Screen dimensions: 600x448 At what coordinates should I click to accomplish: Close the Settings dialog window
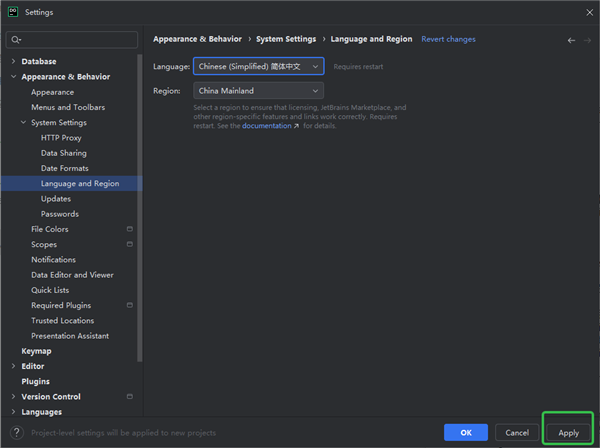(x=586, y=12)
